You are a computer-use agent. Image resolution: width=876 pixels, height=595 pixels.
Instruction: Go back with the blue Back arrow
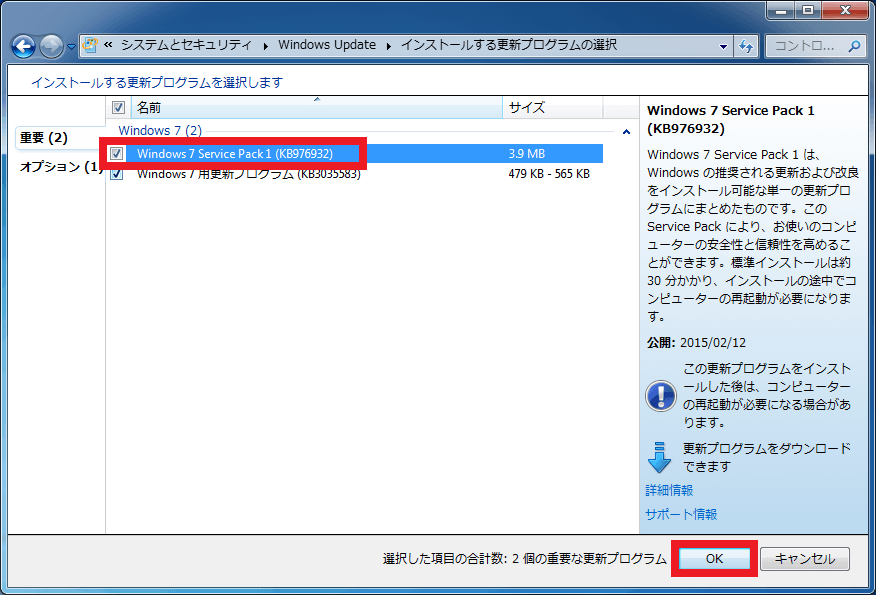pyautogui.click(x=23, y=46)
